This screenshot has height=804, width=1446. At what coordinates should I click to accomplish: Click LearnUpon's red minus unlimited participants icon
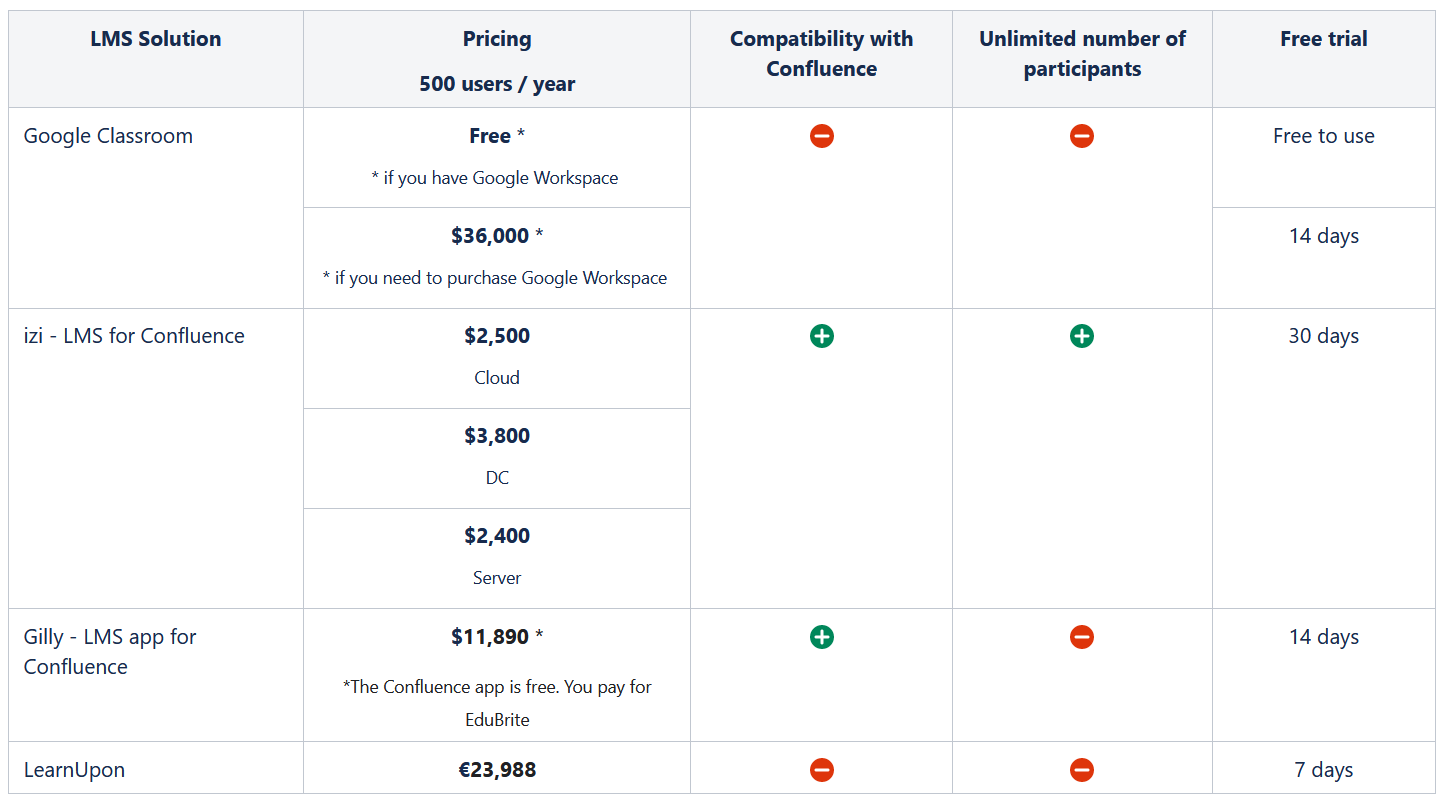(1081, 770)
